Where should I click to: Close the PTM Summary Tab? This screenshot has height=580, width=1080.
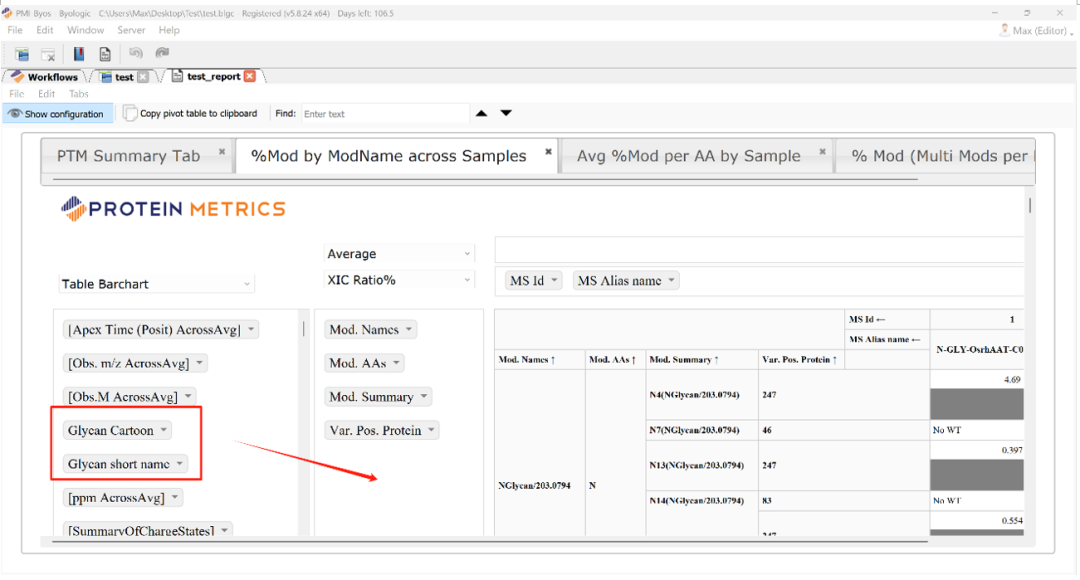coord(222,152)
